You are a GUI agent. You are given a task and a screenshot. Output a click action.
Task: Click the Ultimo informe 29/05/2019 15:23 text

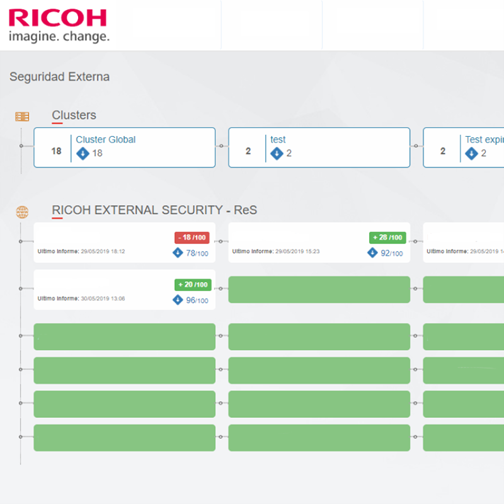(276, 251)
